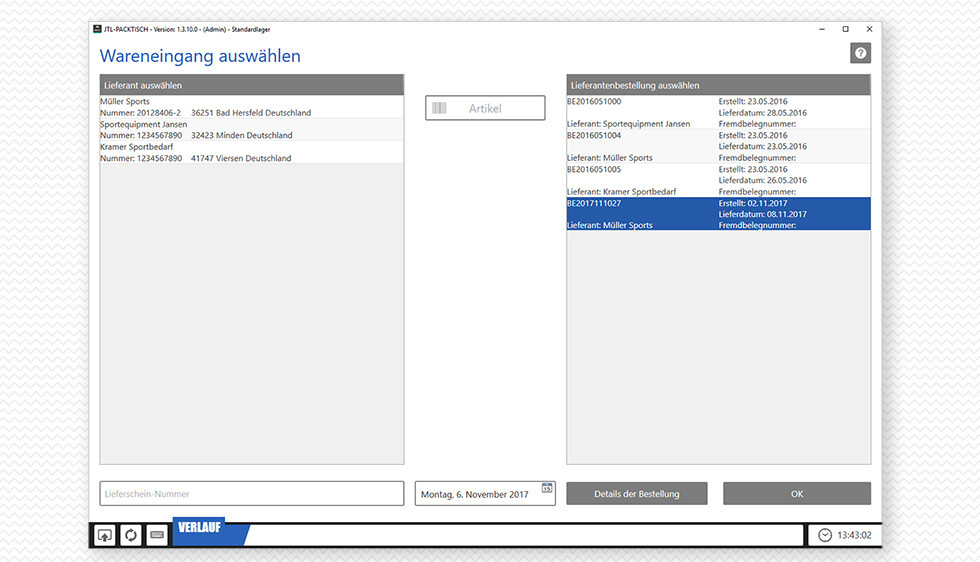This screenshot has height=562, width=980.
Task: Confirm with the OK button
Action: 797,493
